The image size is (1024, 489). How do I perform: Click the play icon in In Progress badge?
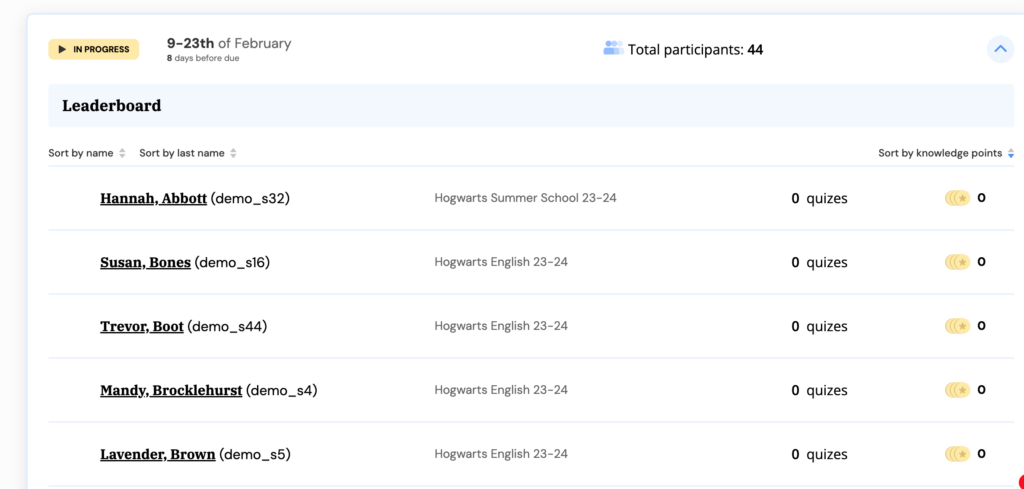[x=62, y=50]
